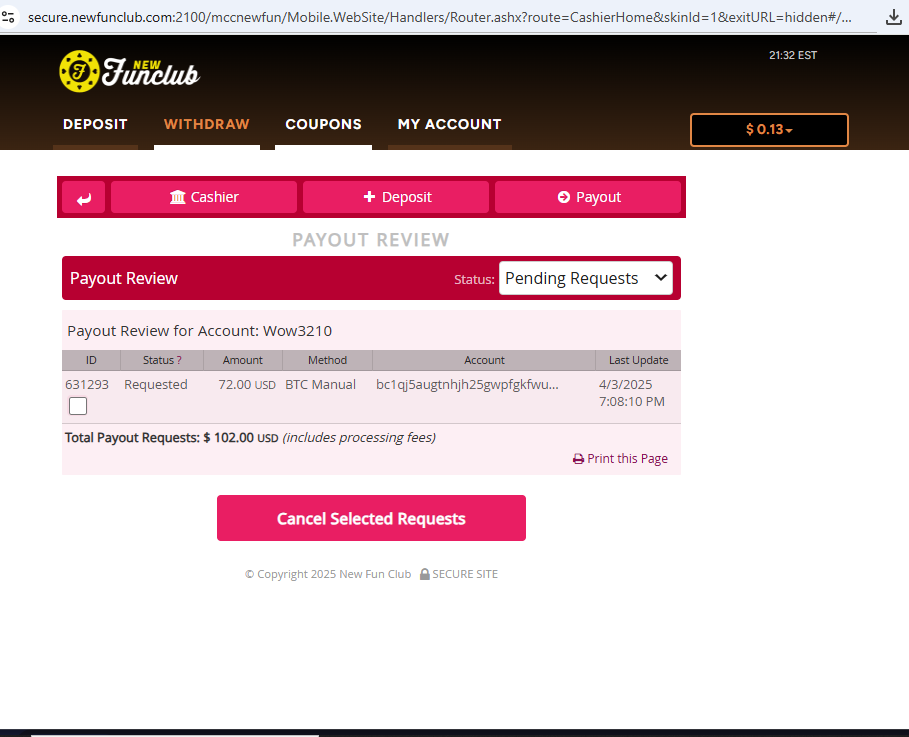
Task: Open the browser downloads icon
Action: point(893,17)
